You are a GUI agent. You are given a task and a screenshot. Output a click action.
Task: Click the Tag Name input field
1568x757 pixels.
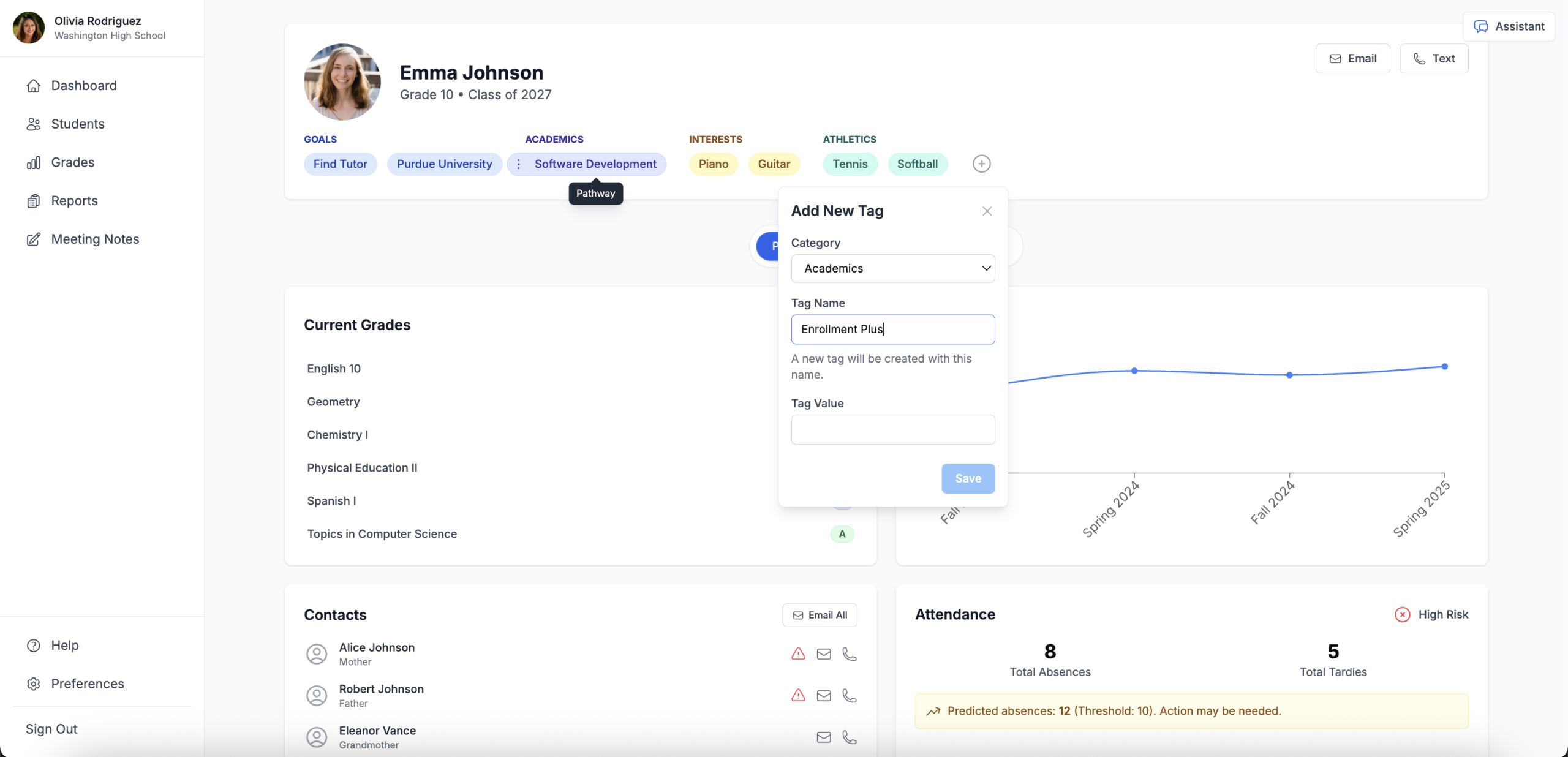(x=892, y=330)
